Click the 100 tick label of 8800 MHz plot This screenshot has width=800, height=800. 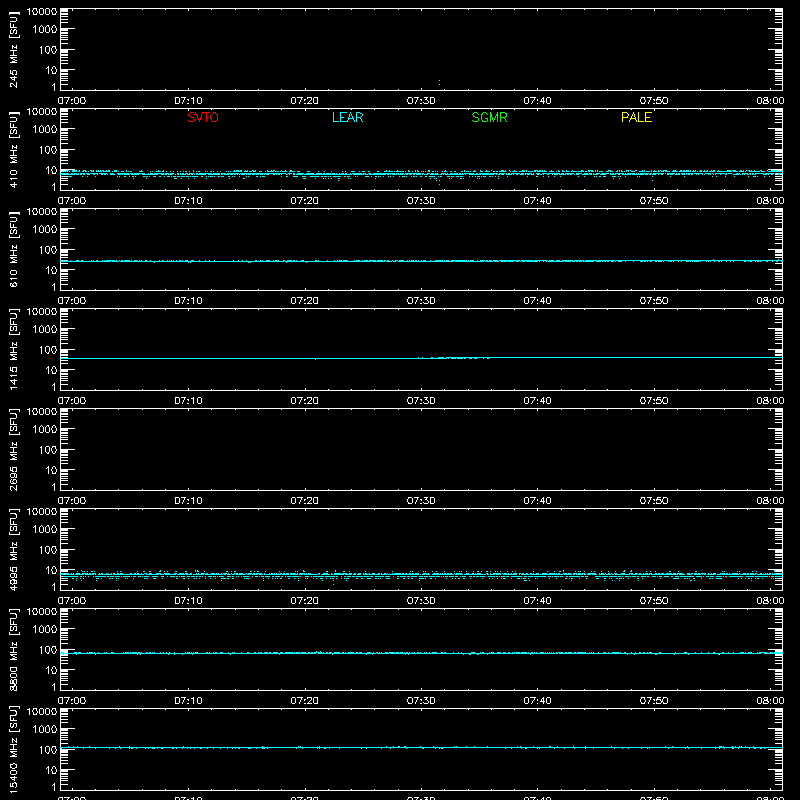pos(48,649)
